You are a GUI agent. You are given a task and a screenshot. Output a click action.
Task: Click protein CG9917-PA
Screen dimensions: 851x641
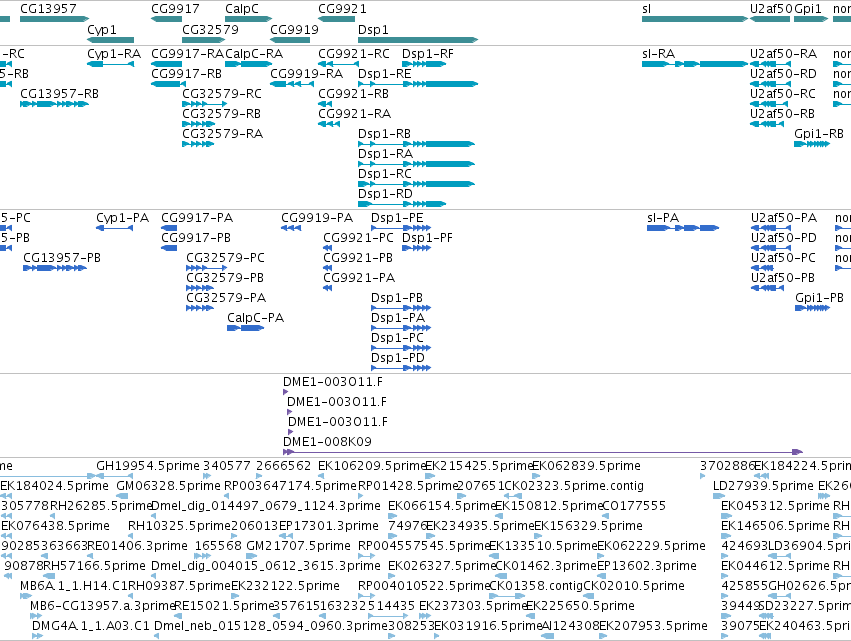coord(169,228)
